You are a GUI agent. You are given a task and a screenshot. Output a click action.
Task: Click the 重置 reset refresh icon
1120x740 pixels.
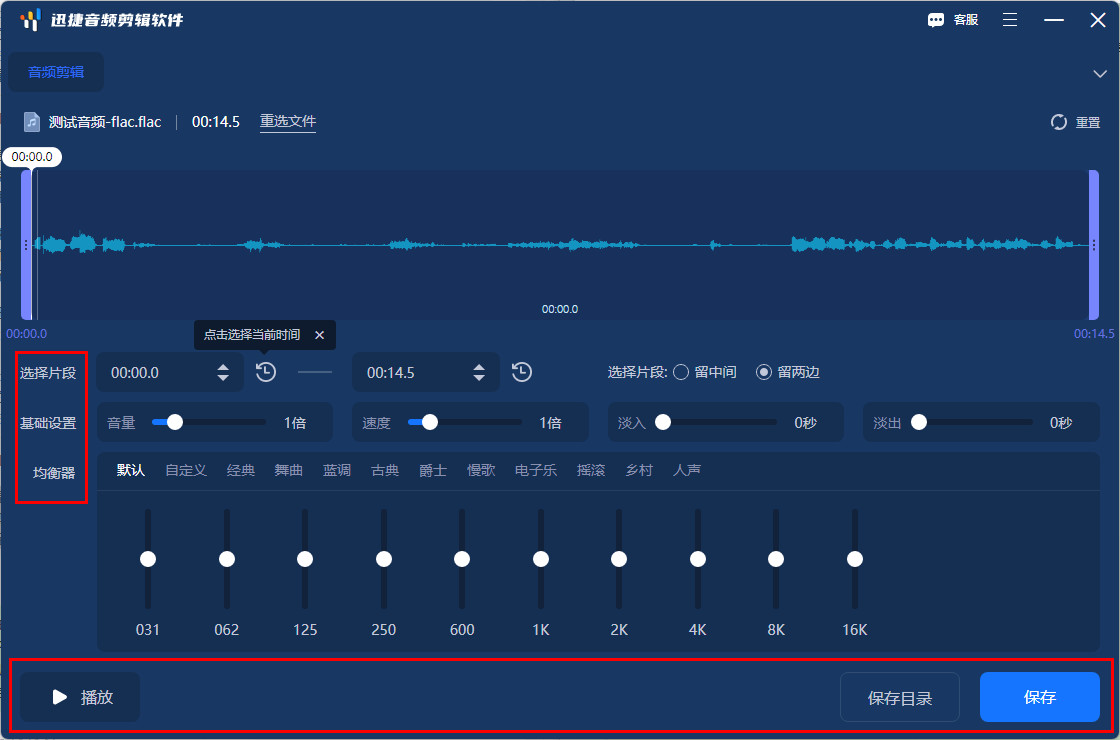click(x=1059, y=122)
